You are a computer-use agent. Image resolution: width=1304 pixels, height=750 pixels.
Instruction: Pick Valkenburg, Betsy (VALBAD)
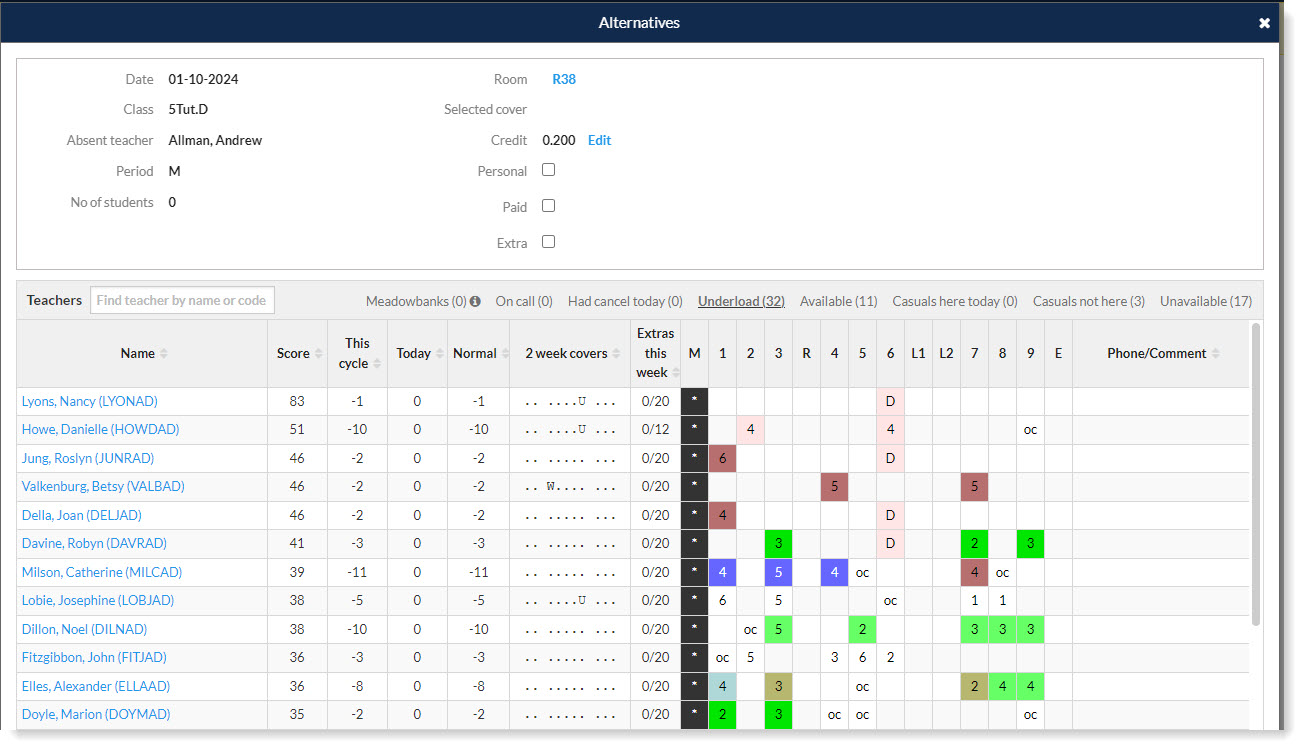coord(103,486)
